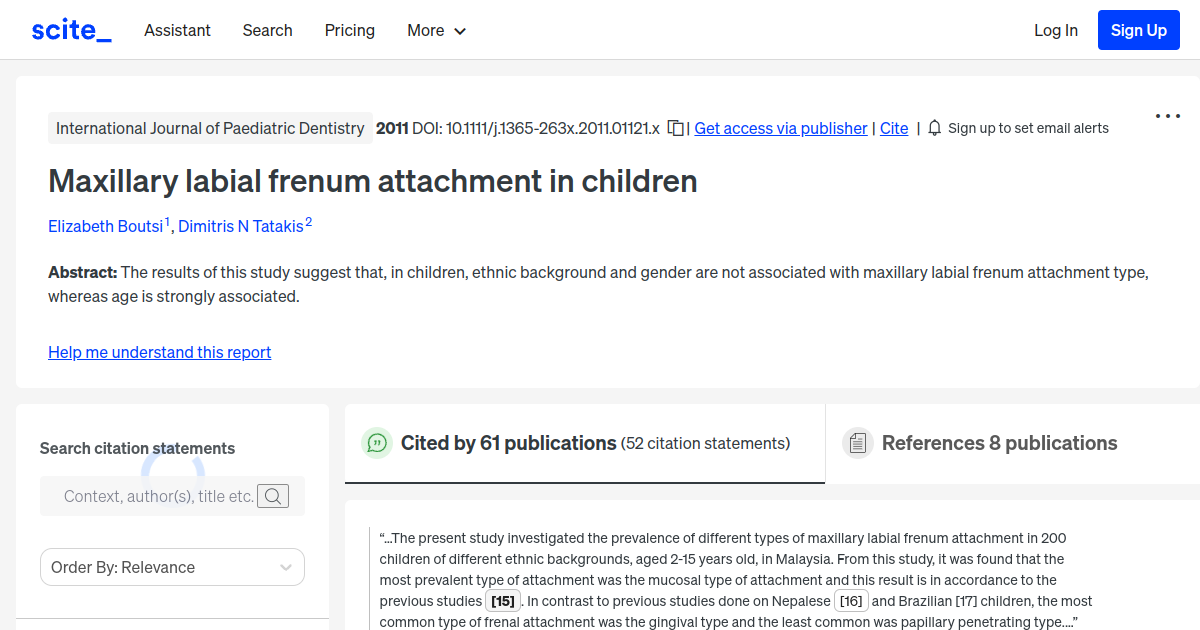
Task: Switch to the References 8 publications tab
Action: (998, 442)
